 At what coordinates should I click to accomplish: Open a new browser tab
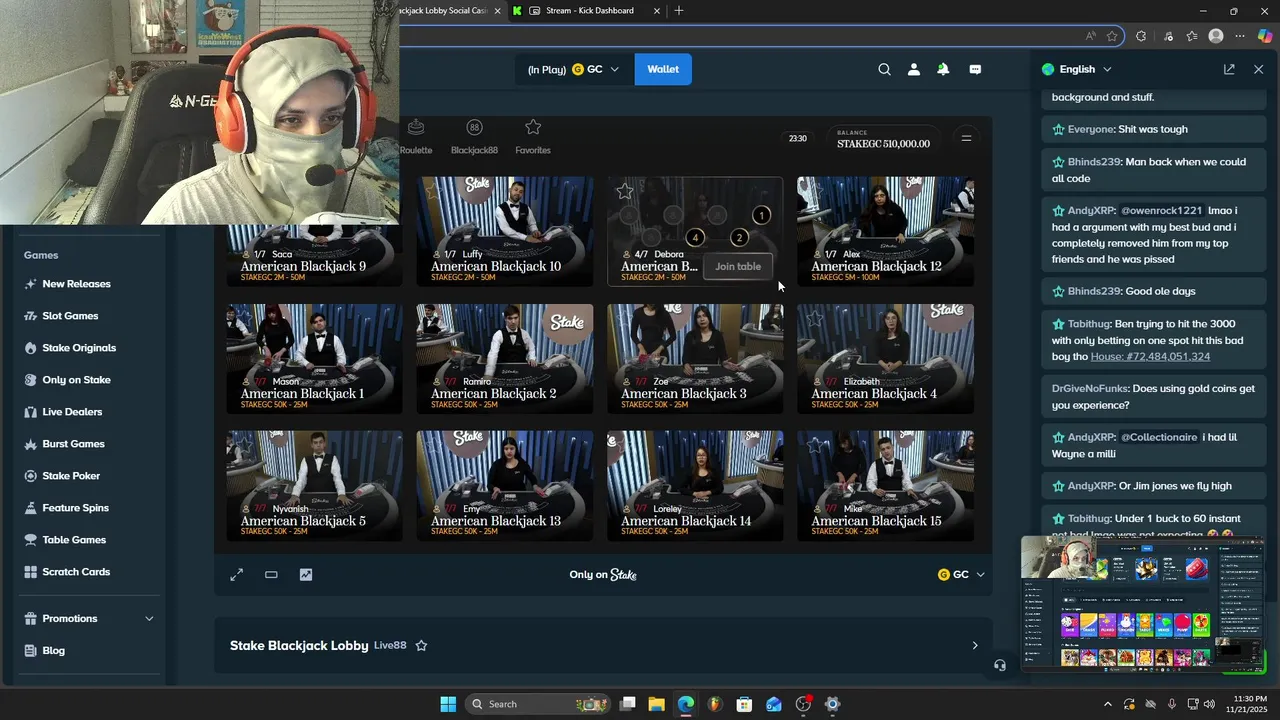tap(679, 11)
